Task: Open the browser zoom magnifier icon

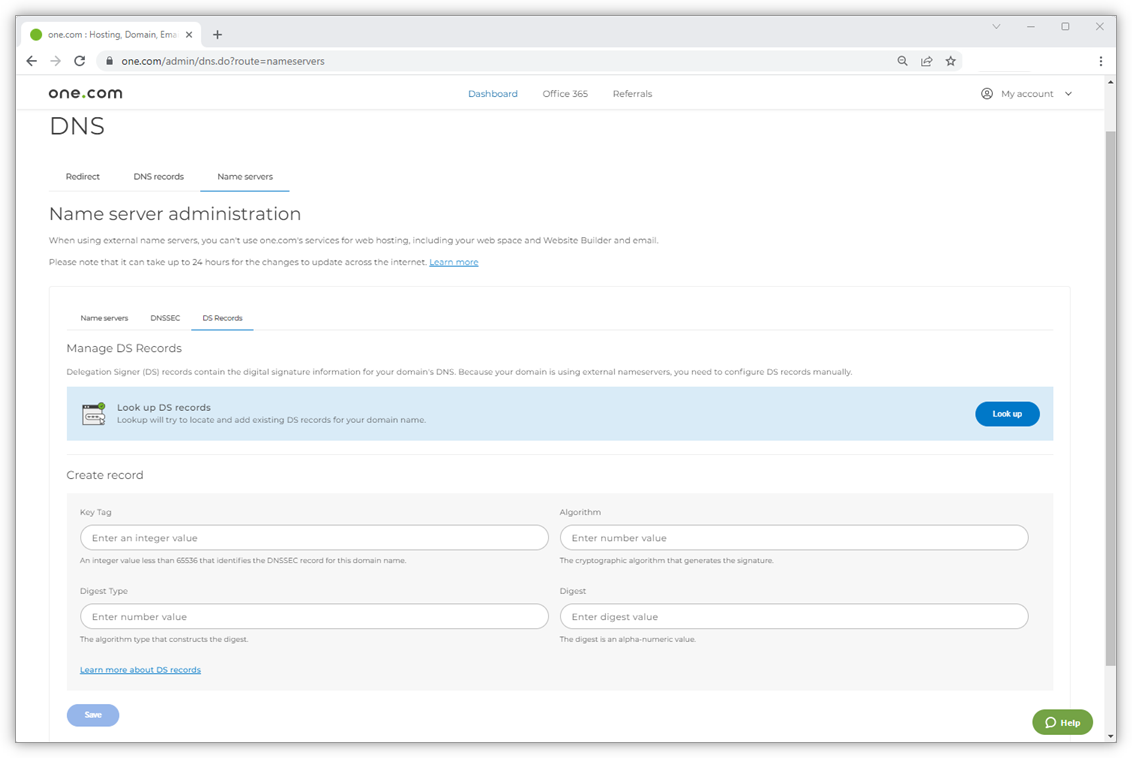Action: pos(902,61)
